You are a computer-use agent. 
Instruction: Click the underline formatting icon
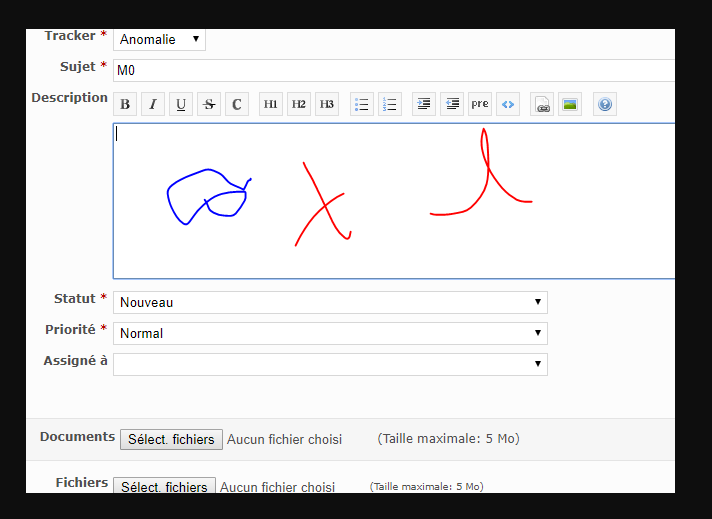[181, 104]
